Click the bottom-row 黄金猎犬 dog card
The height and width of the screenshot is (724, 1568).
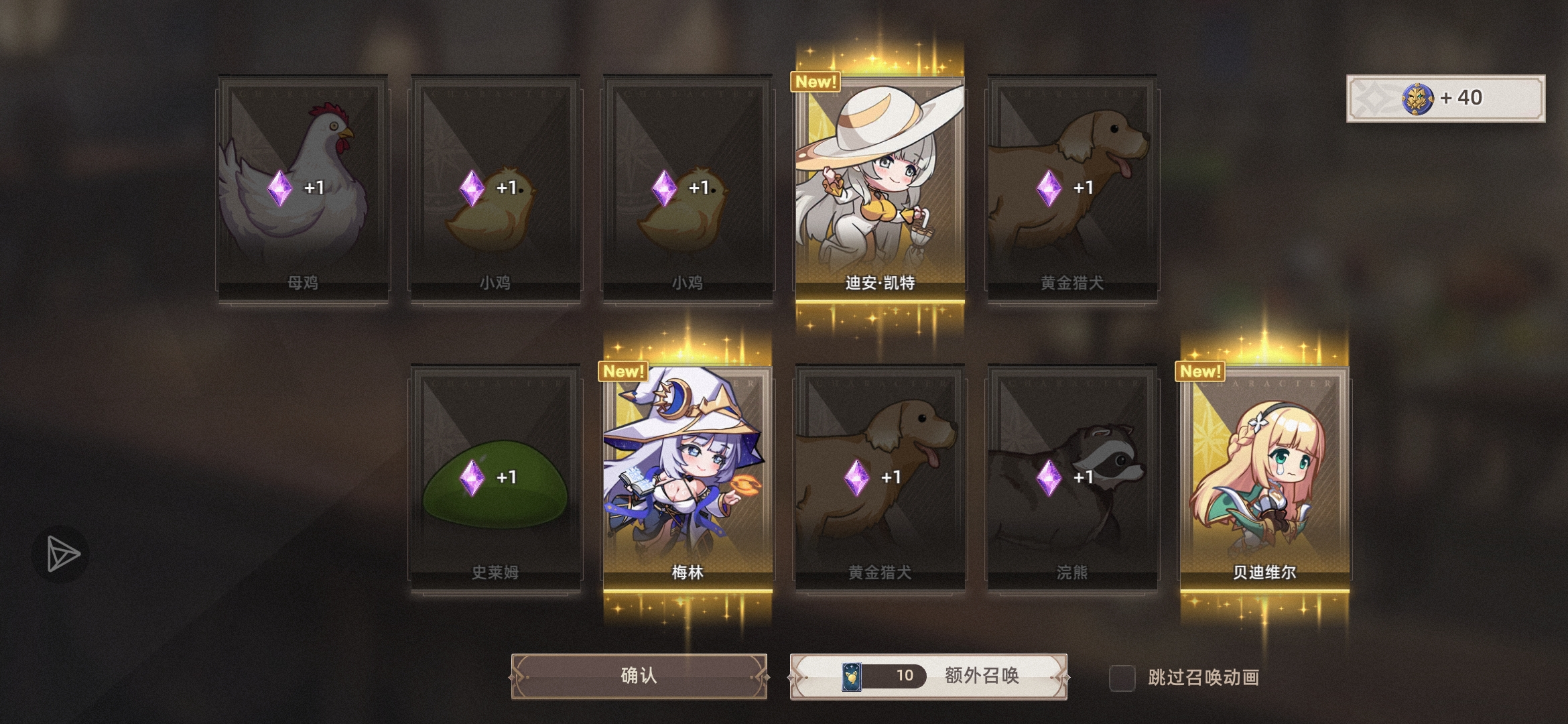(880, 479)
